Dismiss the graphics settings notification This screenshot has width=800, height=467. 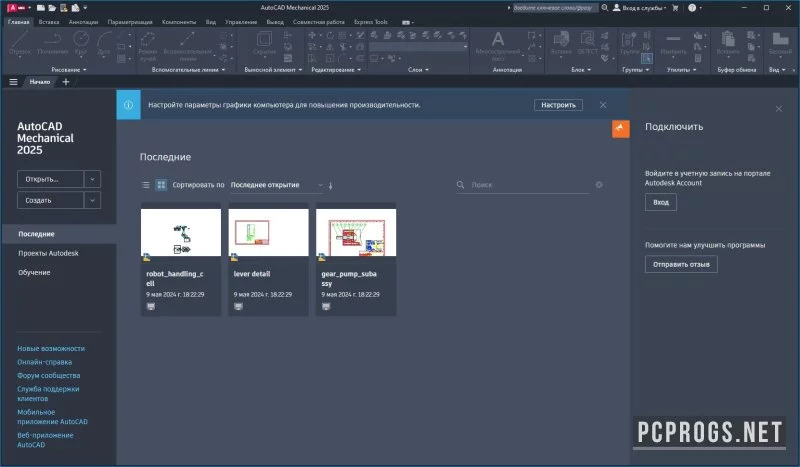pos(603,105)
